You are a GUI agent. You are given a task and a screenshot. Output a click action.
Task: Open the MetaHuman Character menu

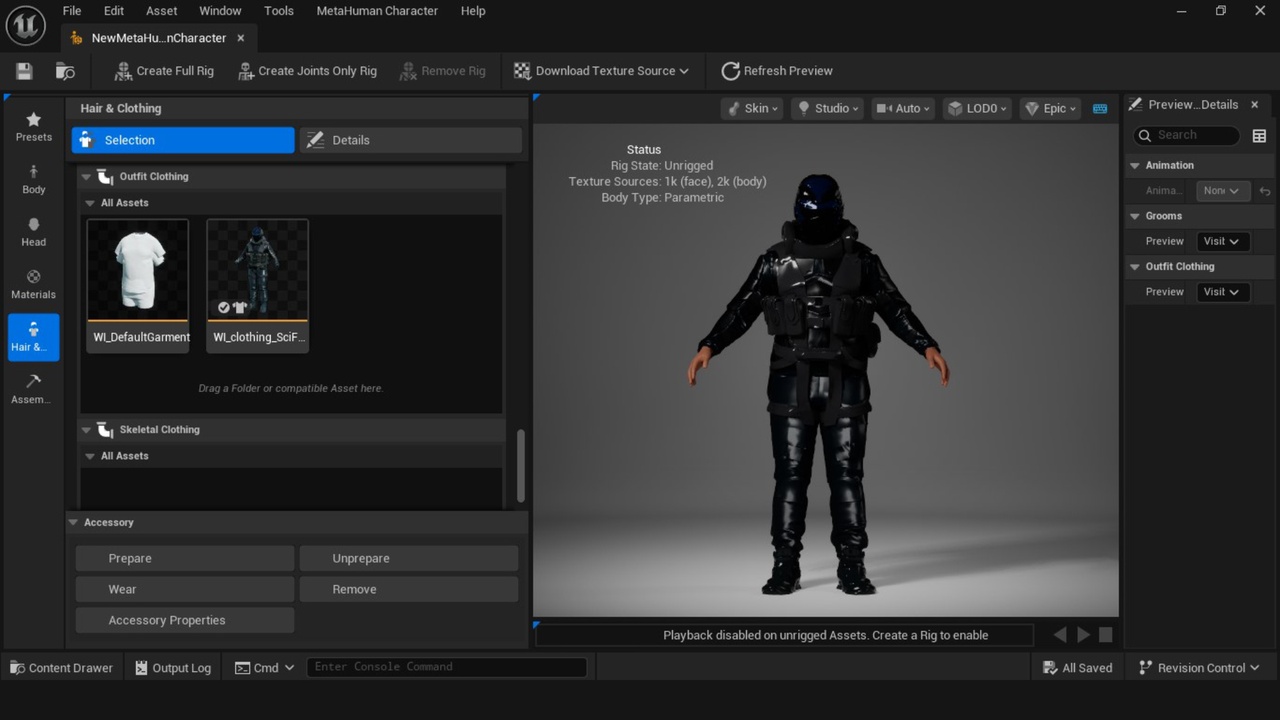(377, 11)
